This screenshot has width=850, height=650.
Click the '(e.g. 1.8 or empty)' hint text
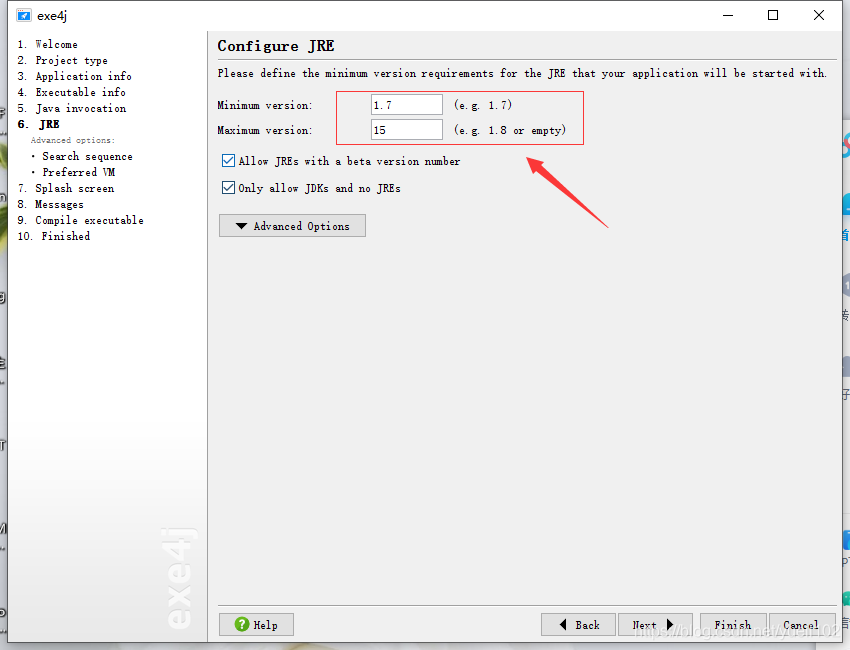pos(510,130)
